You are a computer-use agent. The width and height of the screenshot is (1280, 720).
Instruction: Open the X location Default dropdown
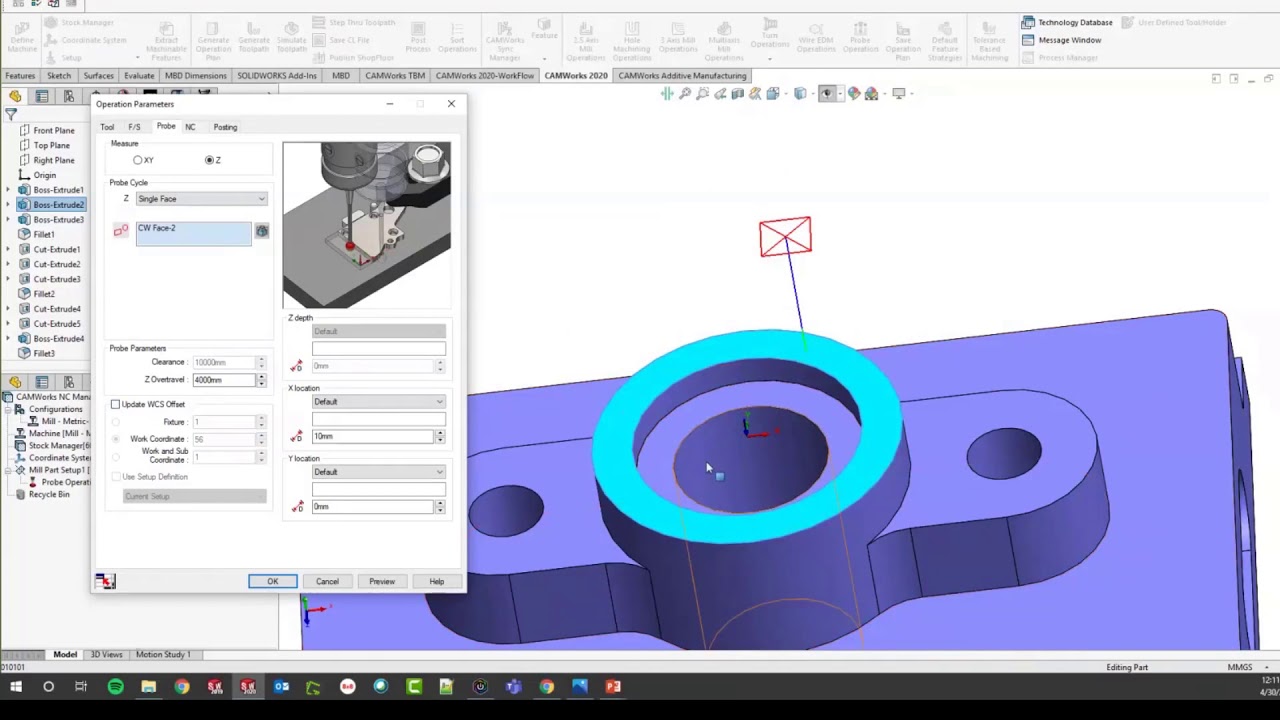tap(378, 402)
